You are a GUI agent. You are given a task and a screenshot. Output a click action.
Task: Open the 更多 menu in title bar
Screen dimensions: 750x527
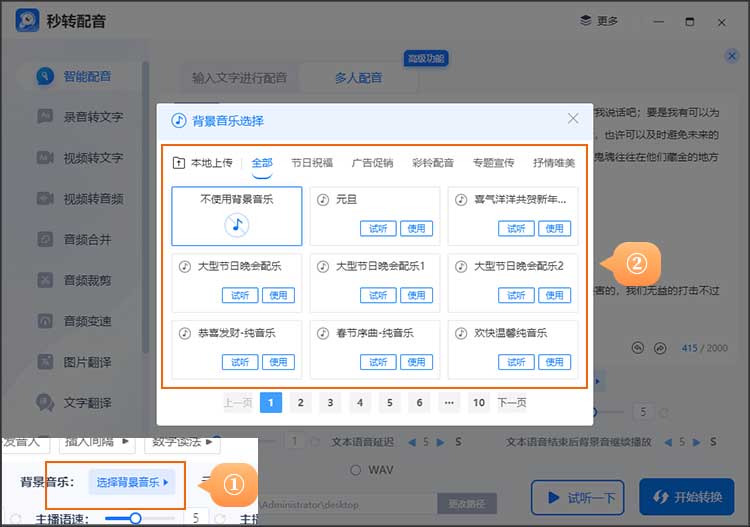(x=599, y=21)
